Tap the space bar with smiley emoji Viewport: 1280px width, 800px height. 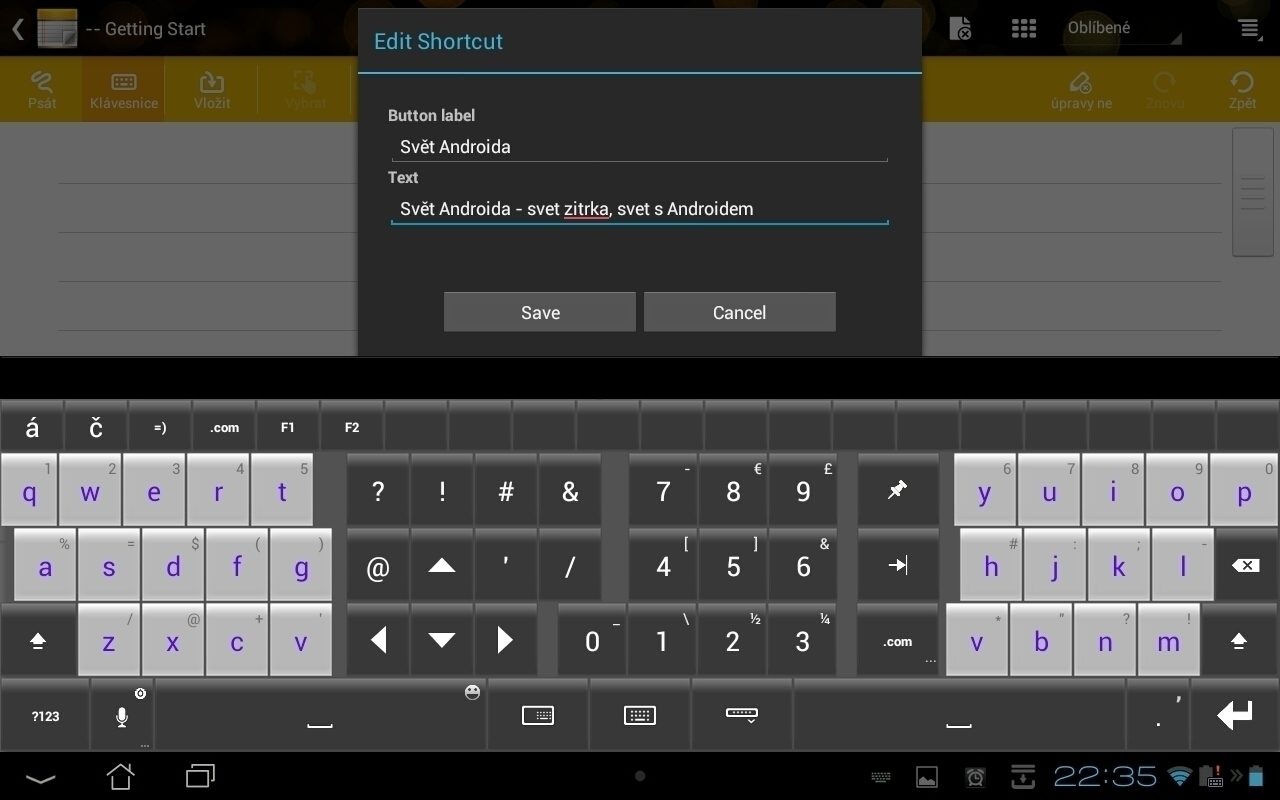click(x=320, y=715)
